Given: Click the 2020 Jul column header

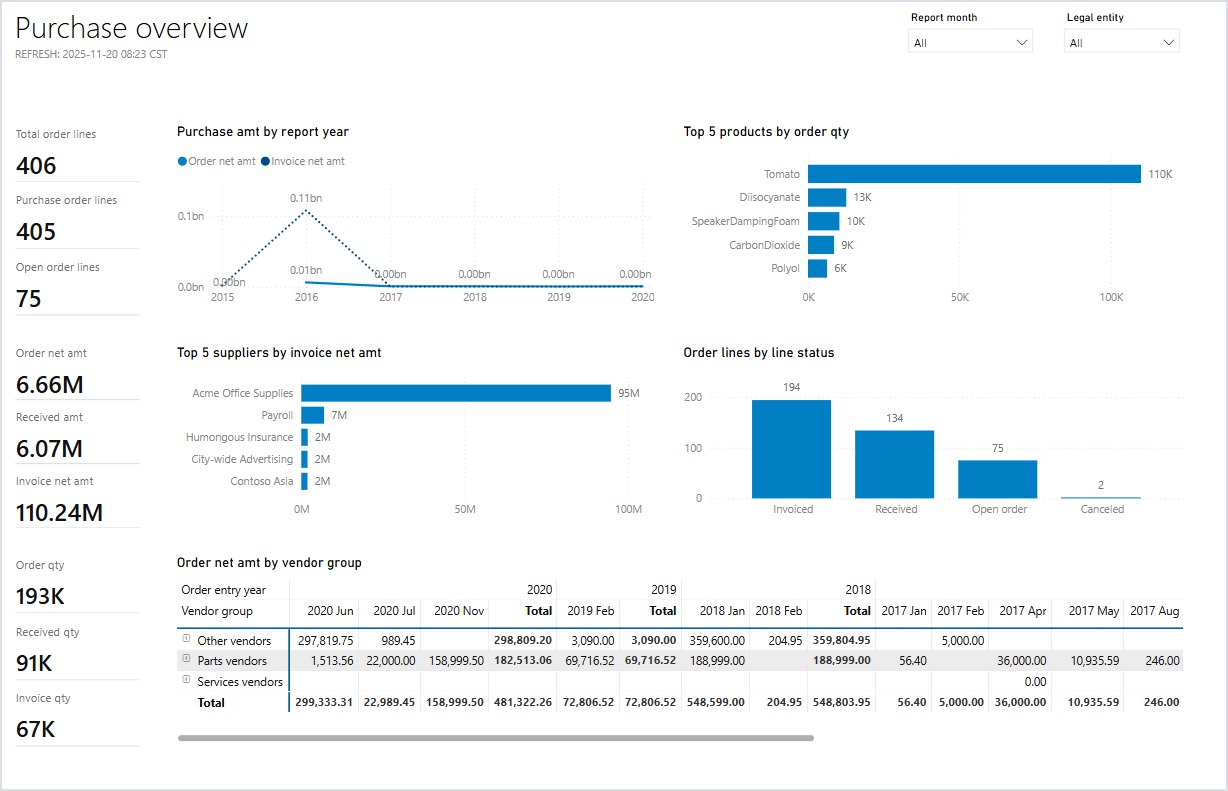Looking at the screenshot, I should [x=394, y=610].
